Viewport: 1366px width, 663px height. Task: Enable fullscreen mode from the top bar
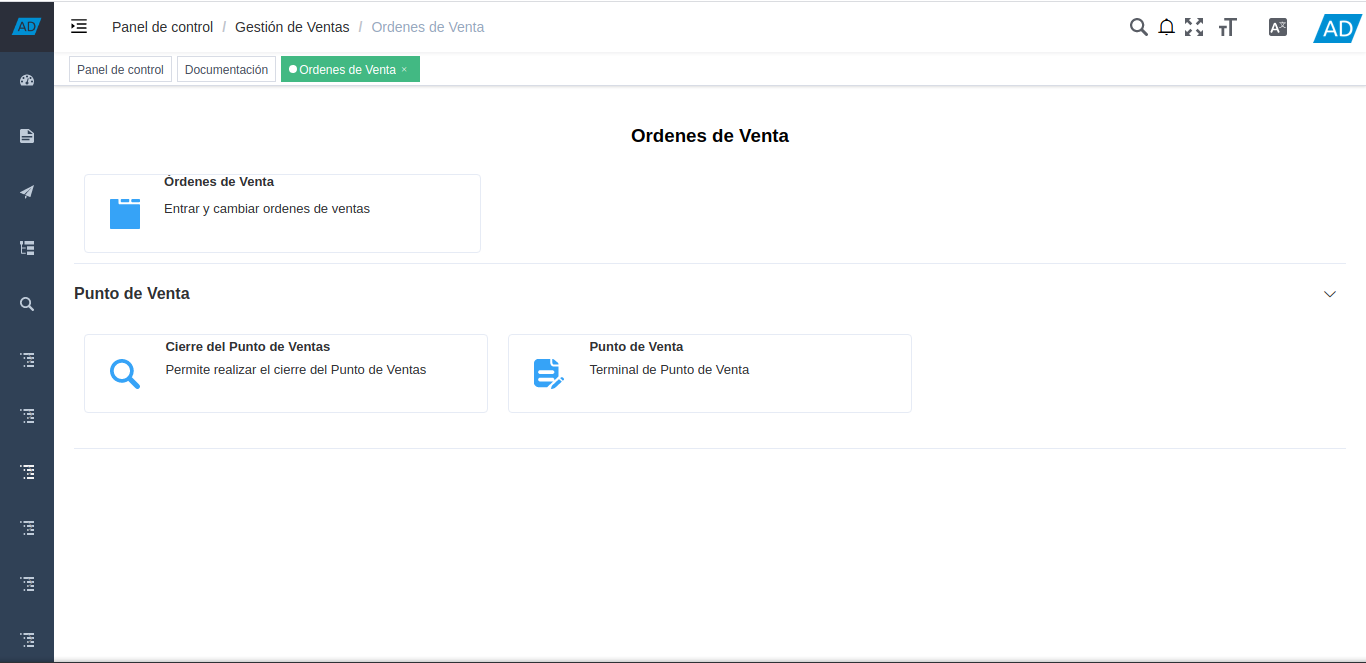[1194, 27]
